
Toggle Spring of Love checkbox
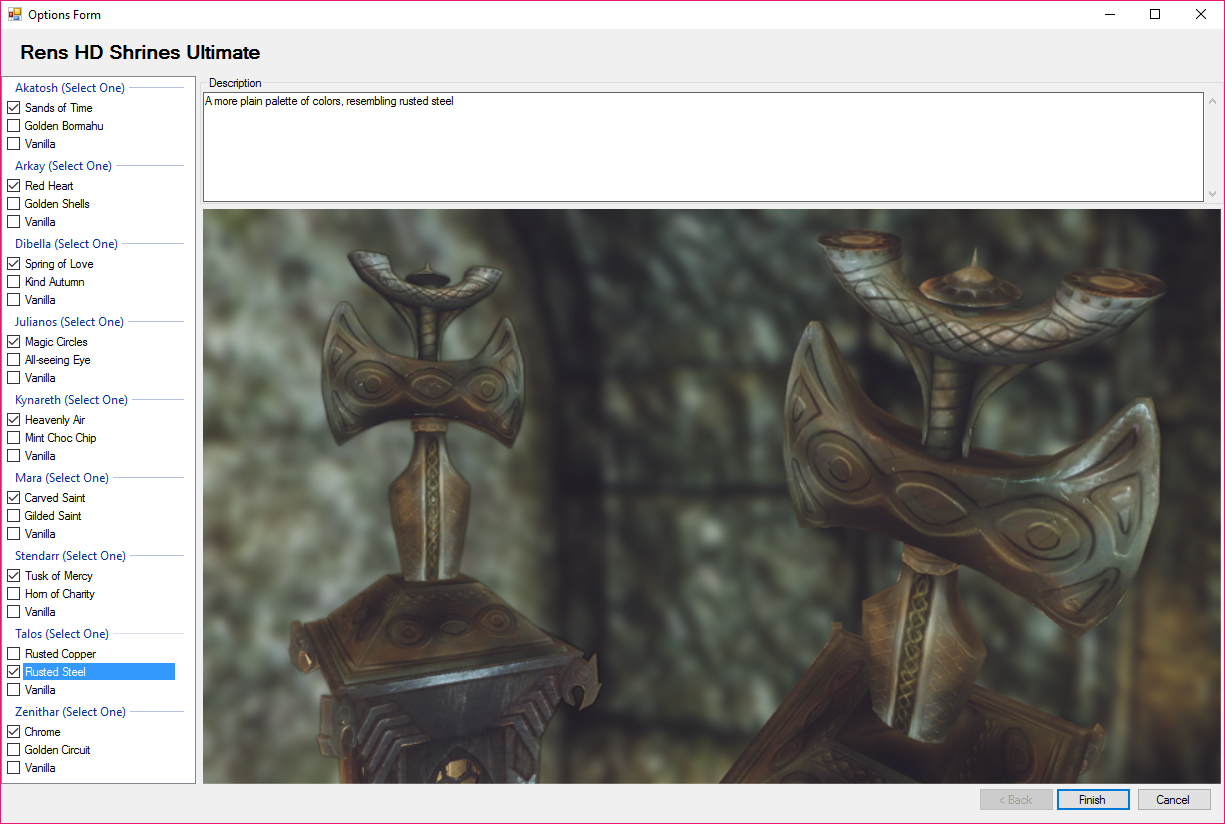coord(14,264)
